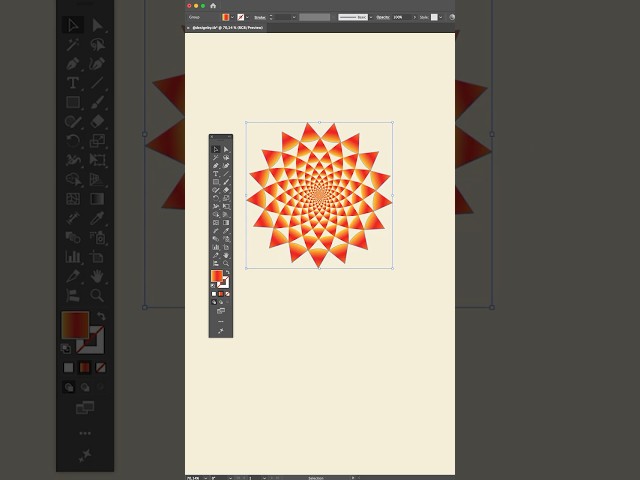Click fill swatch in control bar

226,17
